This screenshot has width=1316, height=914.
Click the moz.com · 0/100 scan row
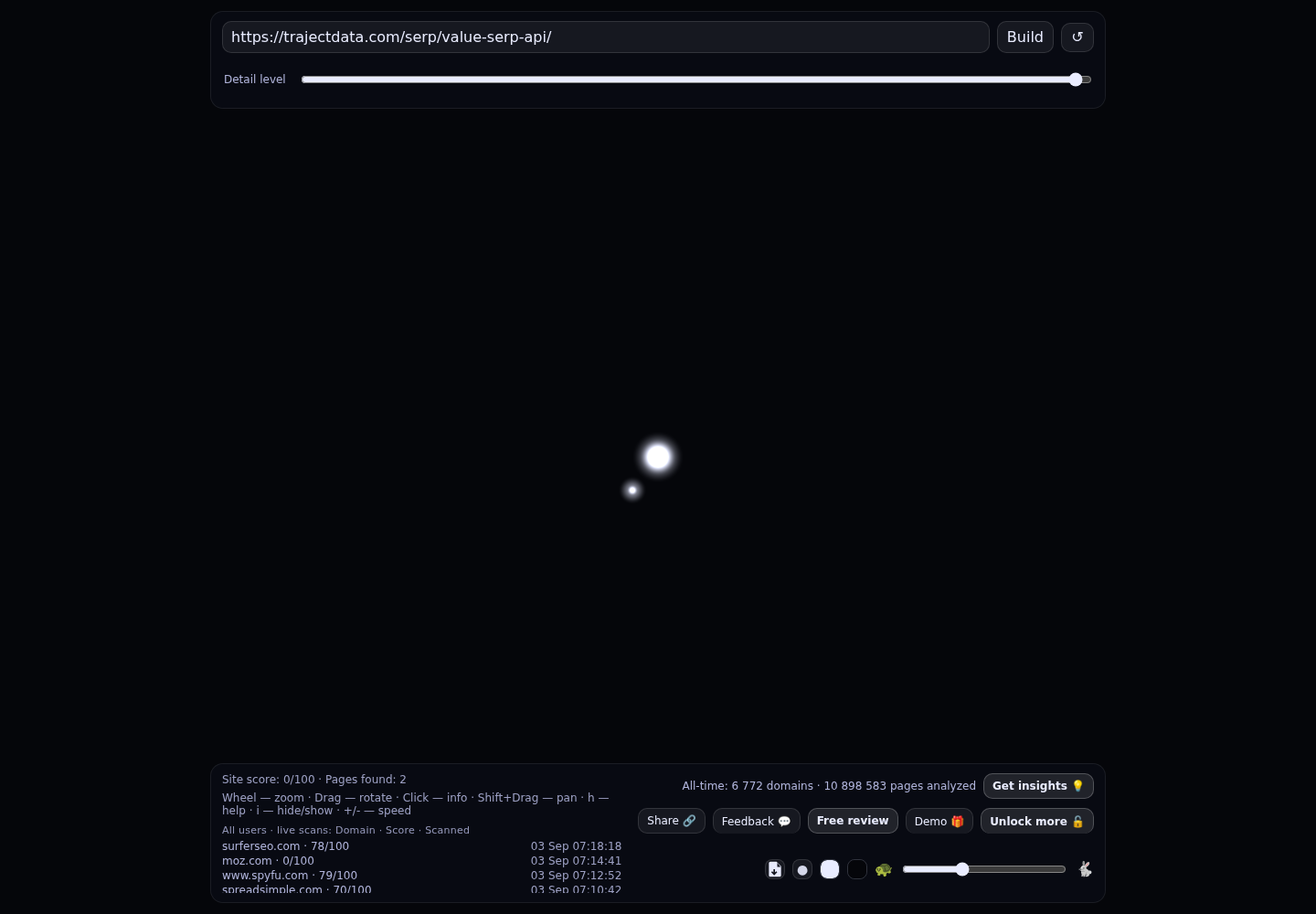(421, 861)
